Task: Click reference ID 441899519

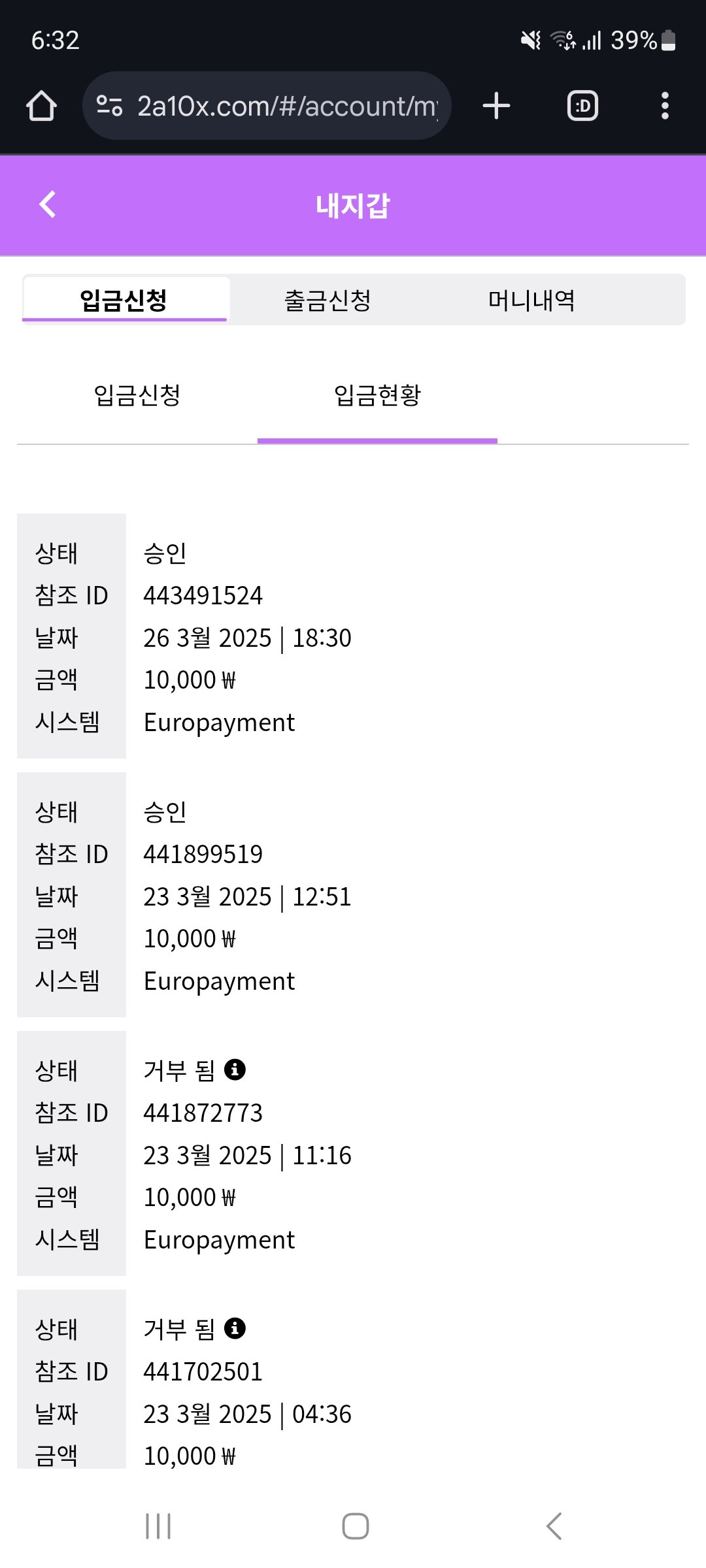Action: (203, 855)
